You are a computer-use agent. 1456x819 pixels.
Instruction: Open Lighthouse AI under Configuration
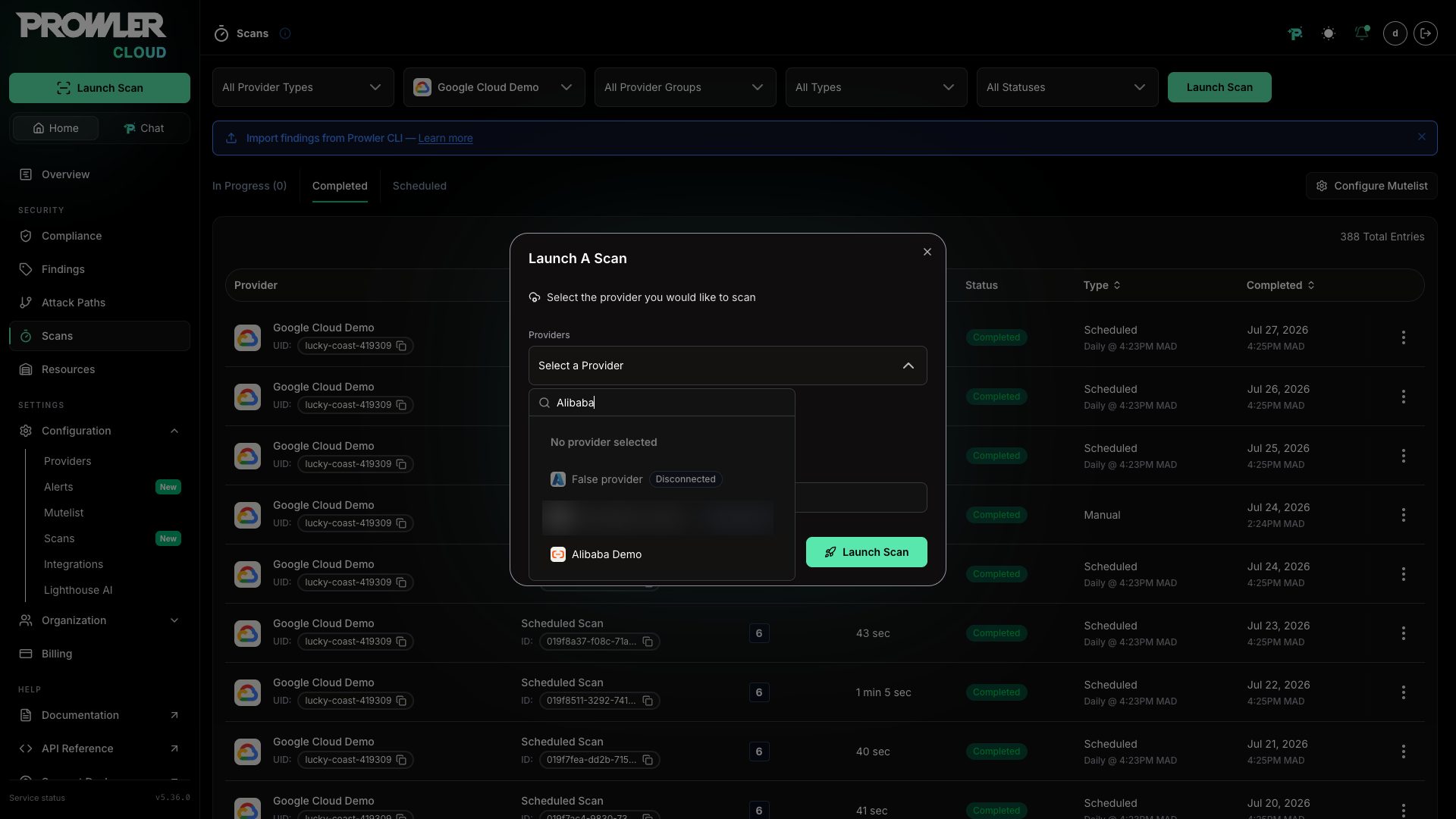78,590
